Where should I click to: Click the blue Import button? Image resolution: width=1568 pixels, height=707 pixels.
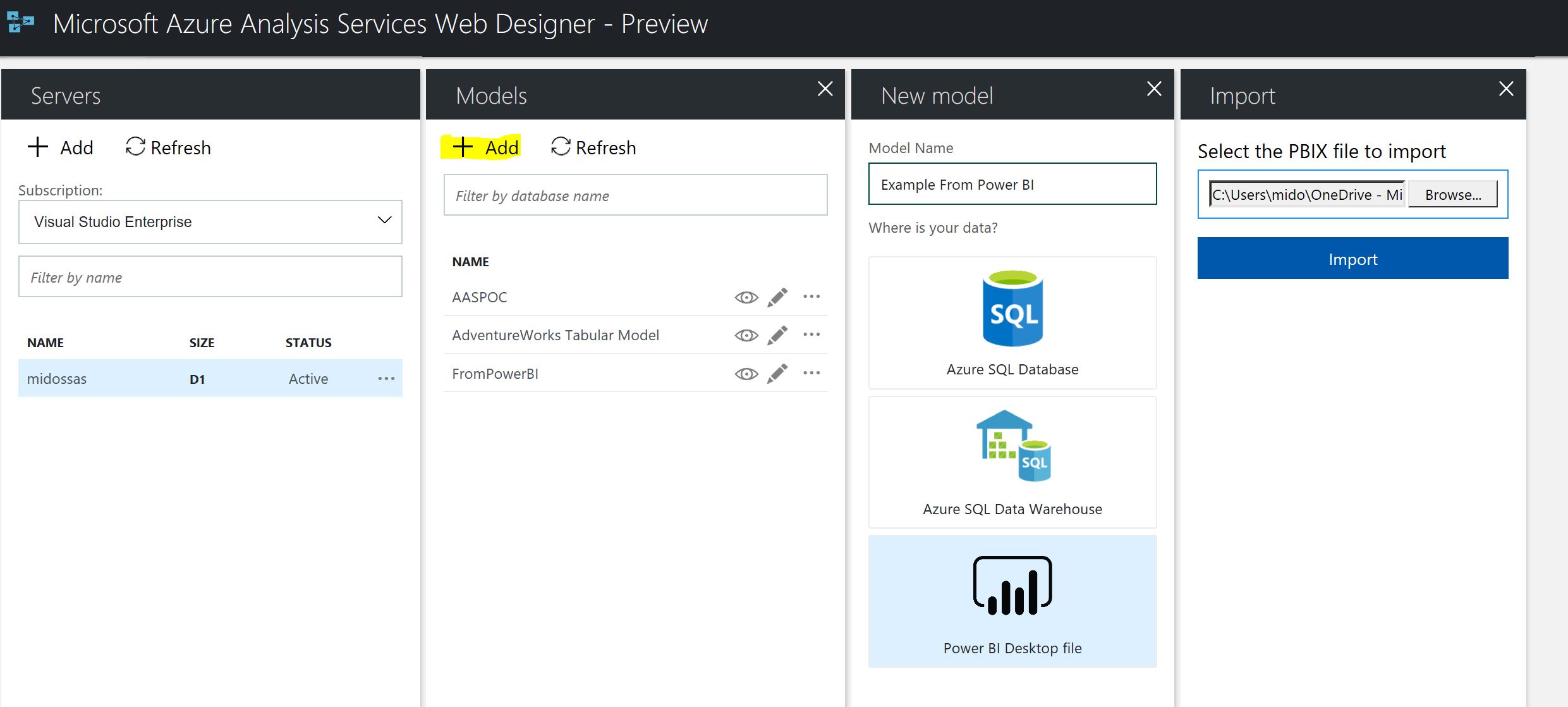[x=1352, y=258]
